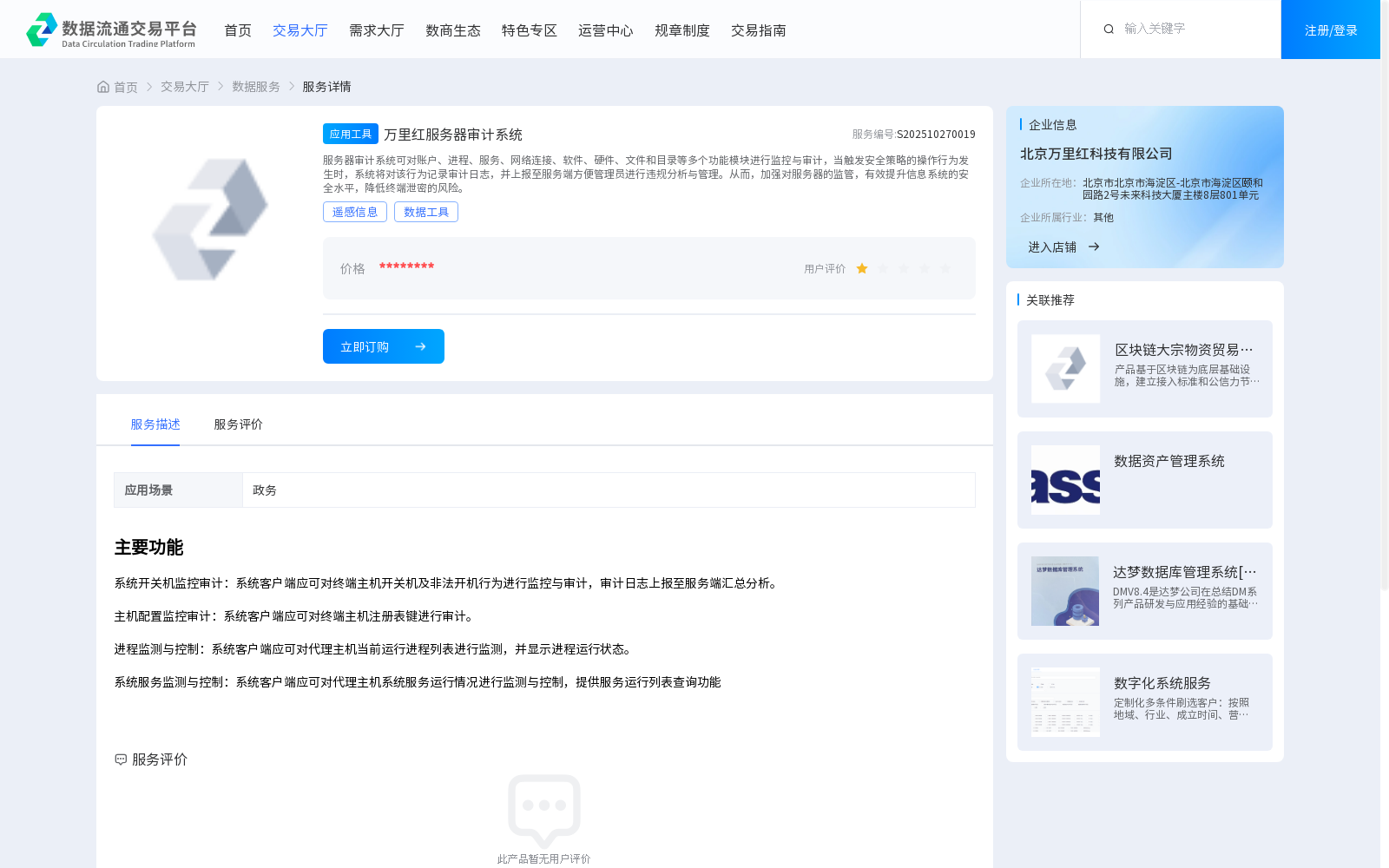Click the 注册/登录 button
The image size is (1389, 868).
point(1331,30)
